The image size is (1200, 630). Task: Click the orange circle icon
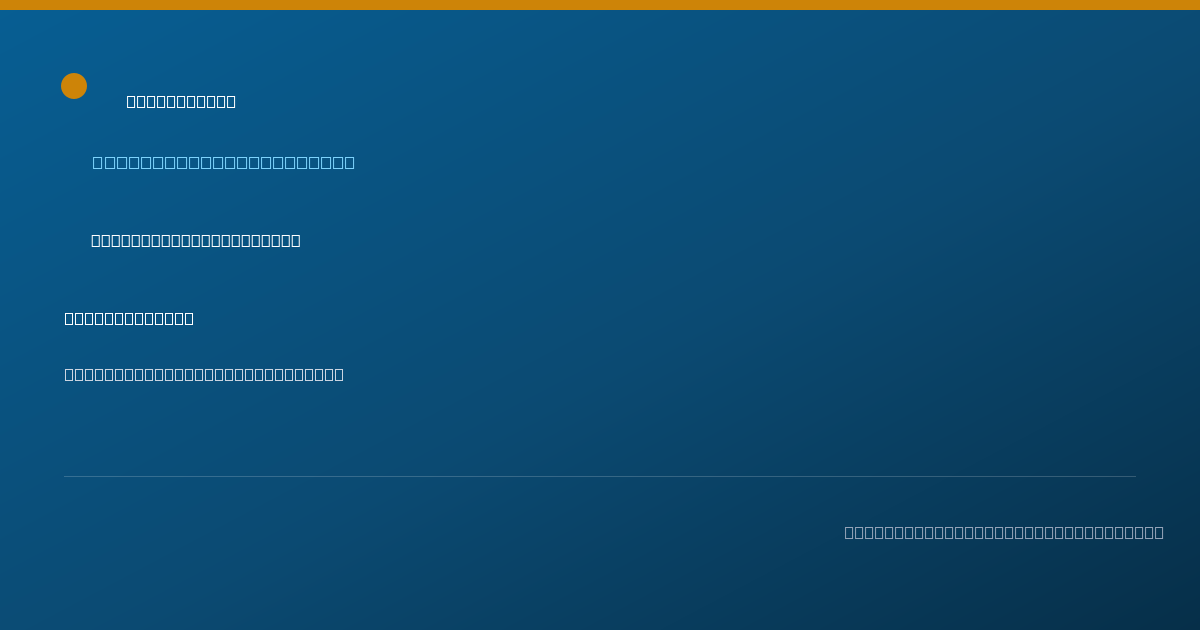(x=74, y=86)
